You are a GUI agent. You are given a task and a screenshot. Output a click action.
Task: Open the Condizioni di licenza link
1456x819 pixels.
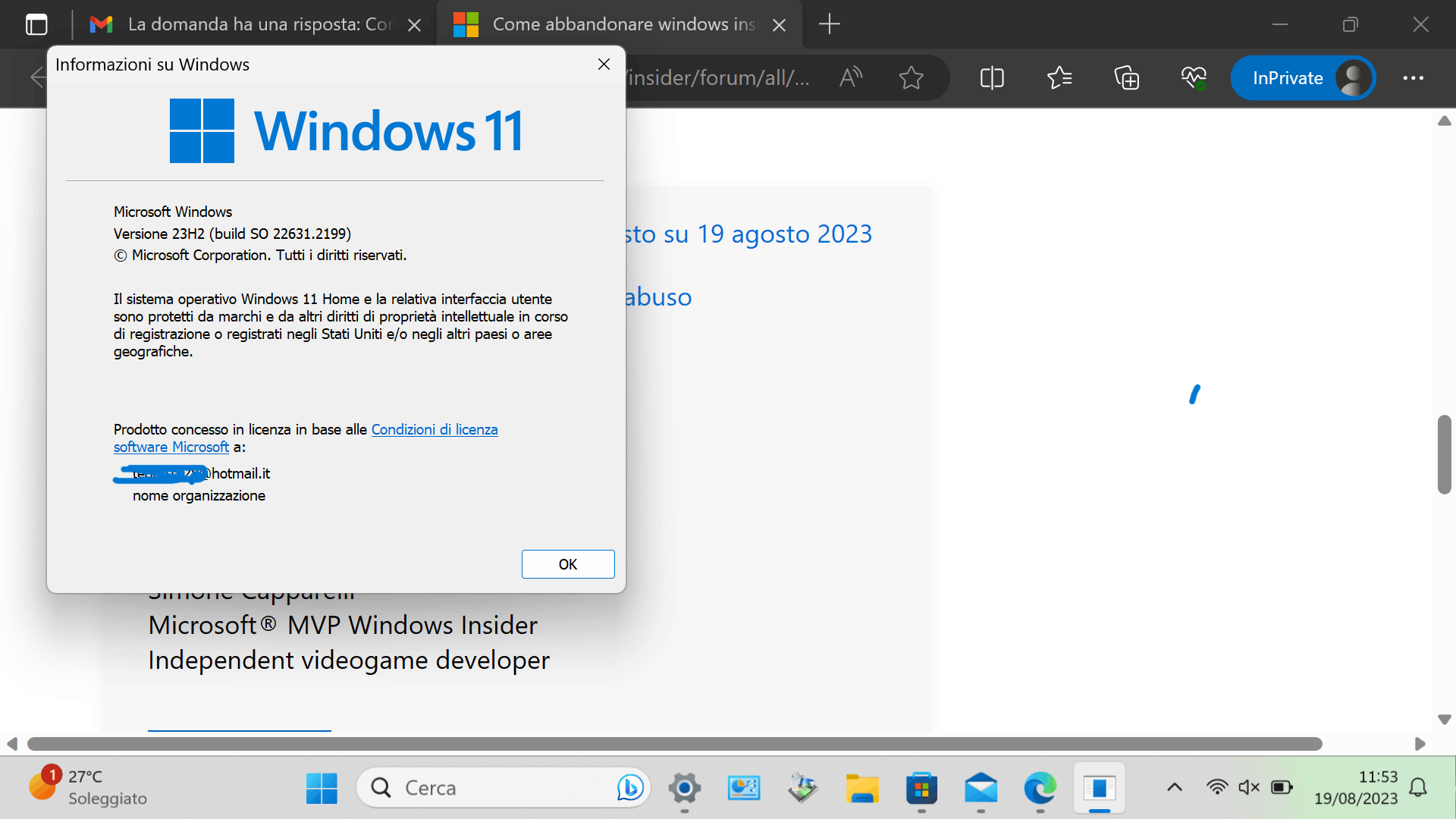[434, 429]
